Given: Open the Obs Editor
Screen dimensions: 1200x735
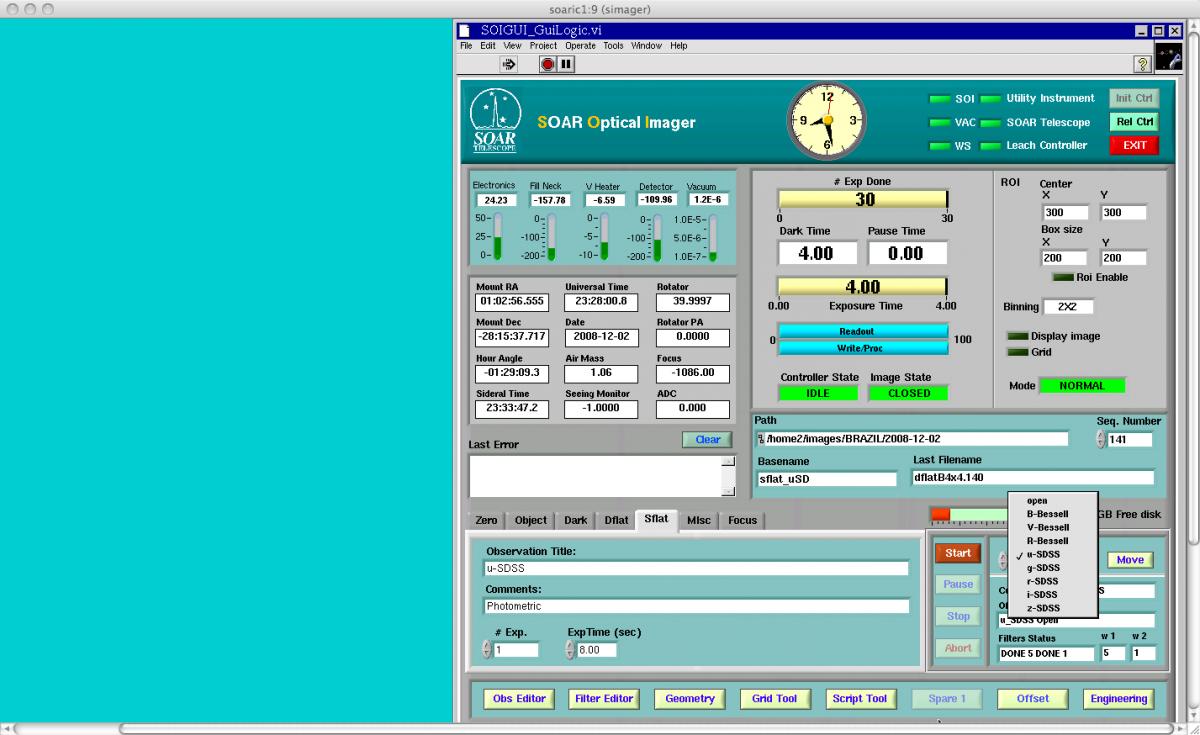Looking at the screenshot, I should (519, 699).
